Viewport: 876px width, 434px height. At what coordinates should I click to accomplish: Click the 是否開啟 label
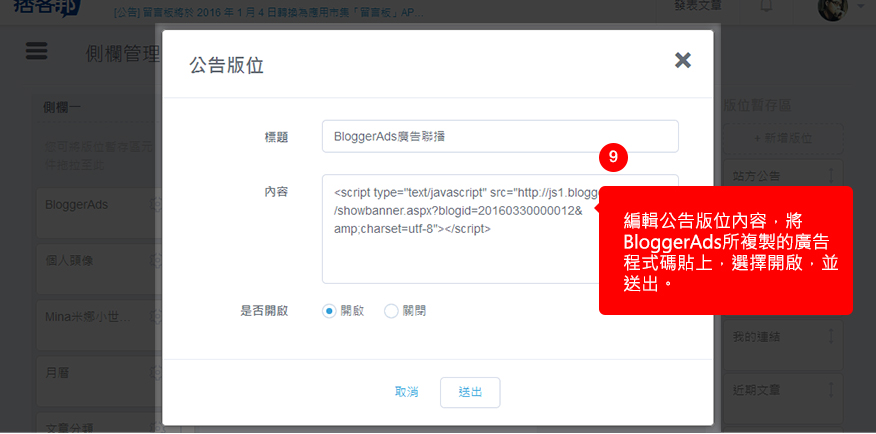[264, 311]
